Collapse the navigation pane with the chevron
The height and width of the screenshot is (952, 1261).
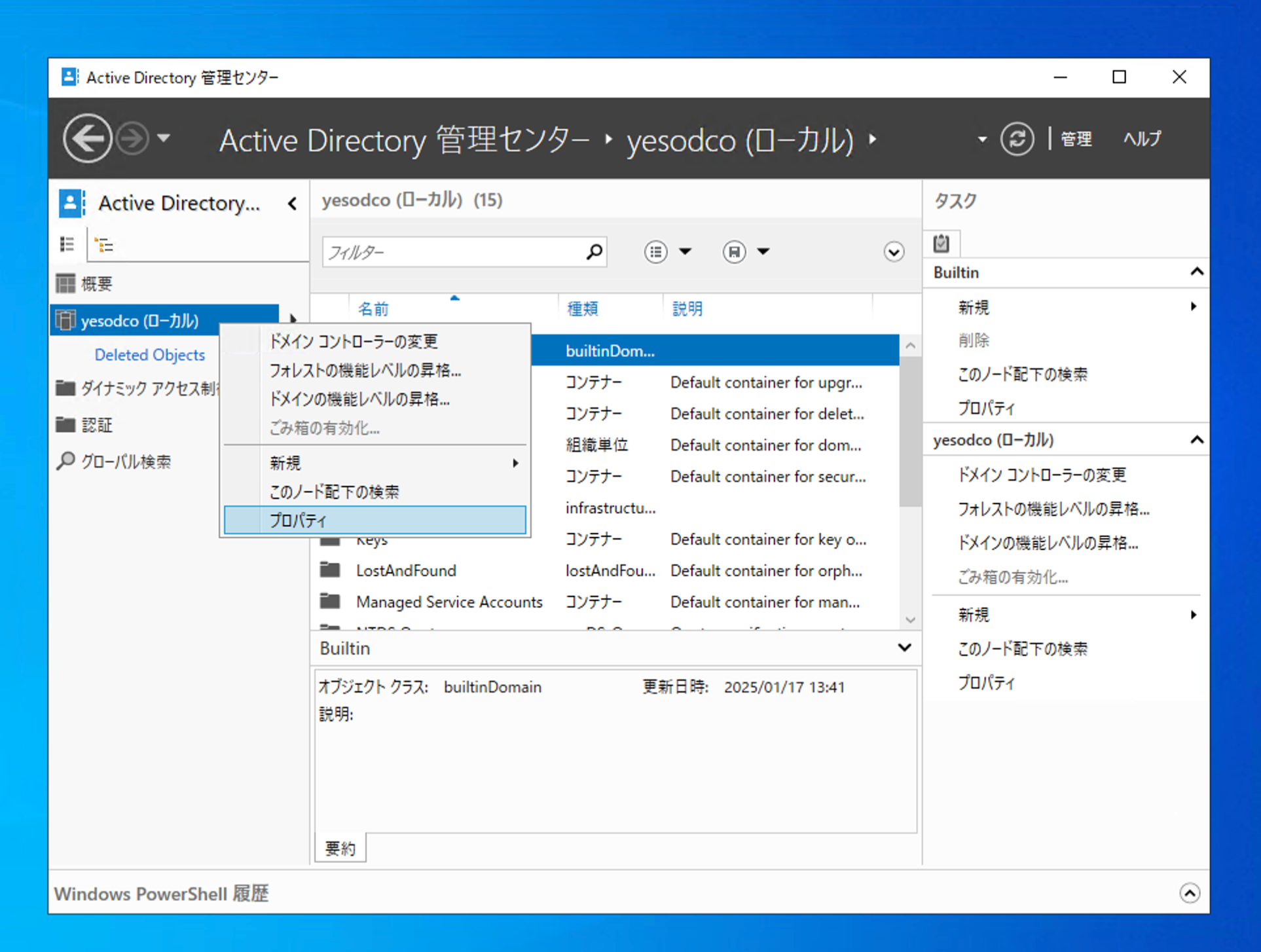pos(292,204)
